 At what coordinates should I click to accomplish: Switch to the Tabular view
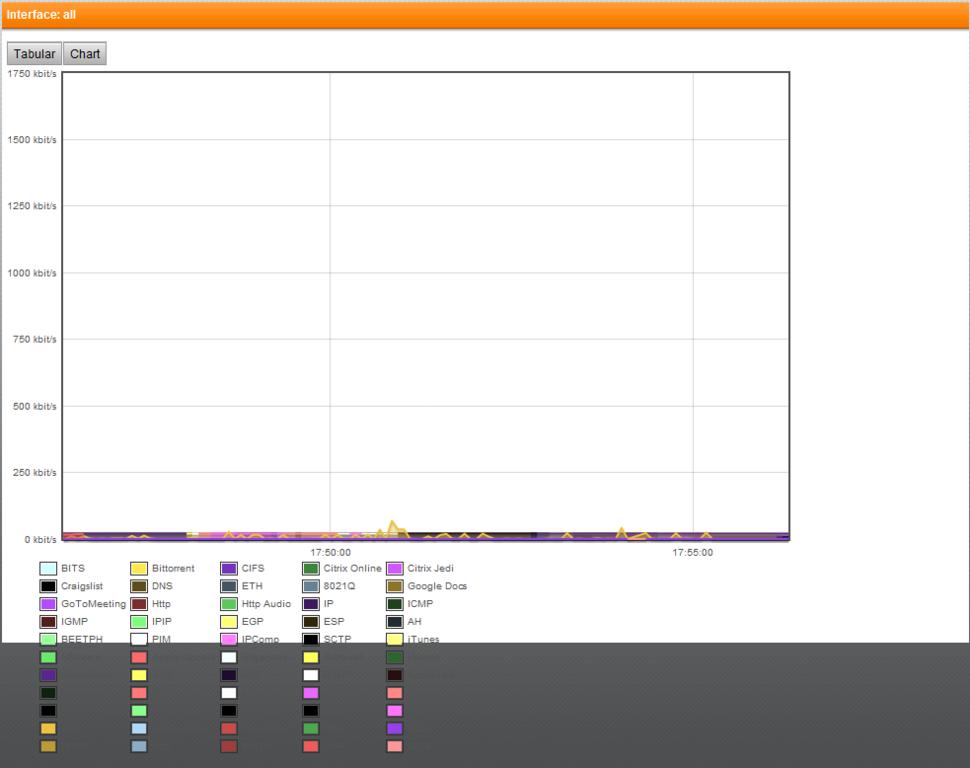(x=34, y=54)
